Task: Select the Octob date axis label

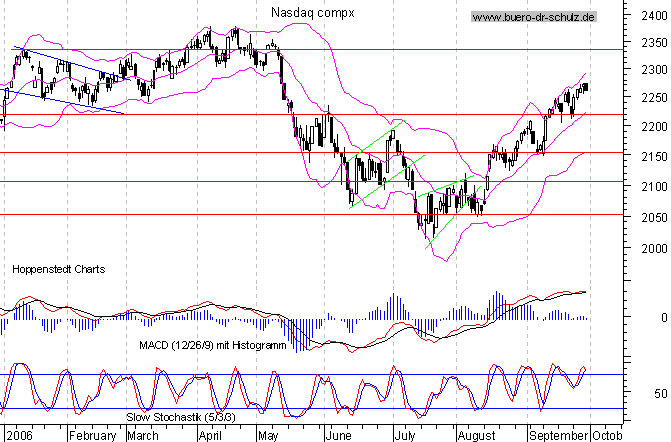Action: [x=607, y=436]
